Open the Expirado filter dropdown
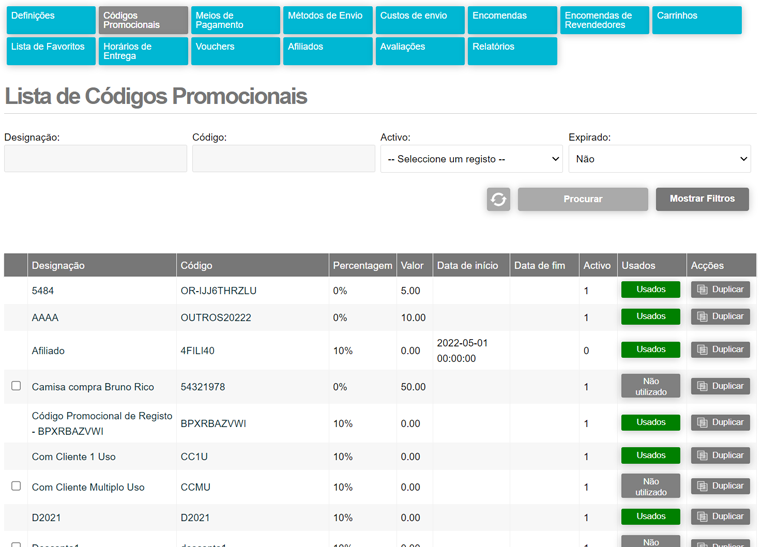The image size is (763, 547). click(659, 159)
